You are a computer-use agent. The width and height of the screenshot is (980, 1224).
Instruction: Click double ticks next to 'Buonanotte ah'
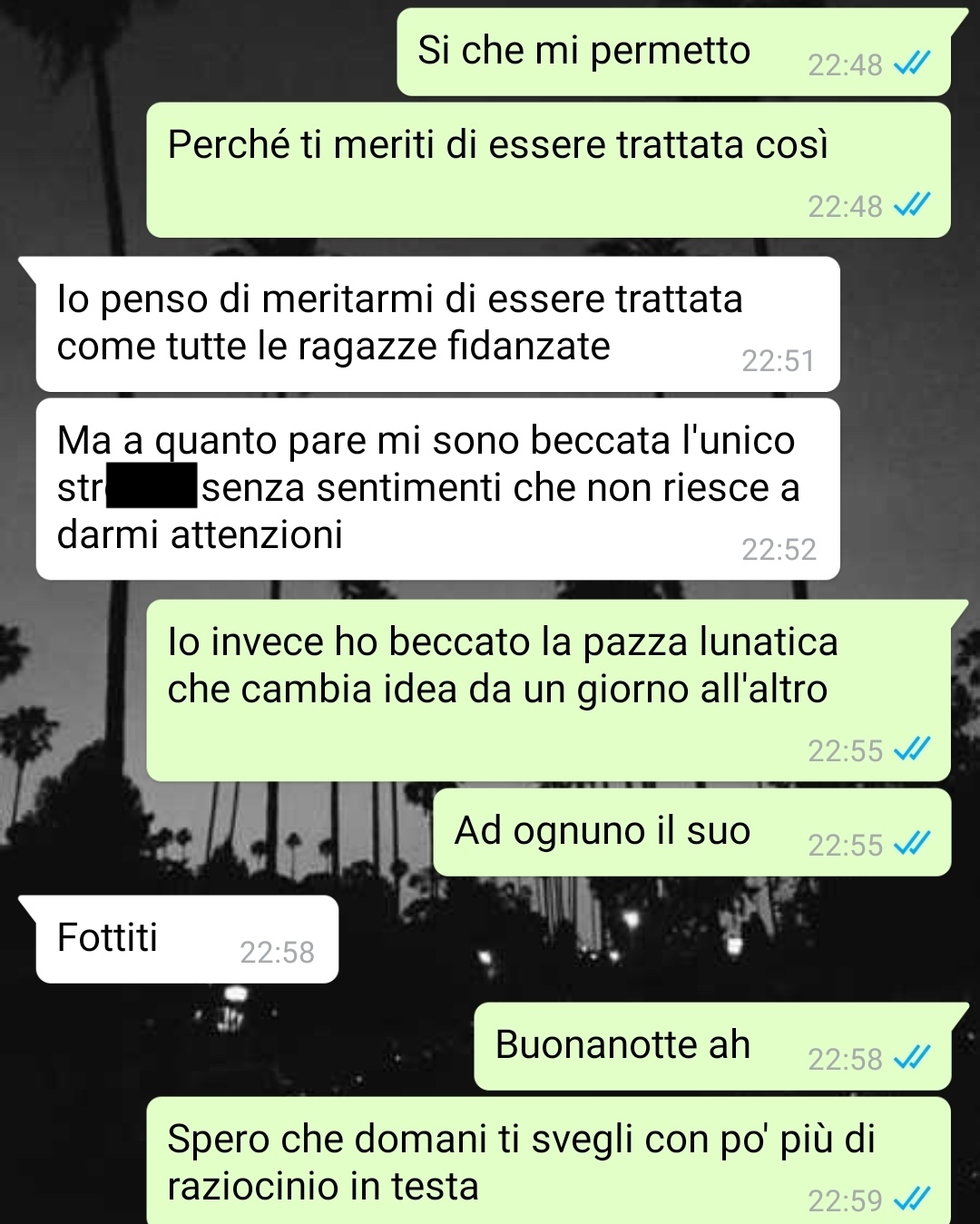pos(912,1058)
